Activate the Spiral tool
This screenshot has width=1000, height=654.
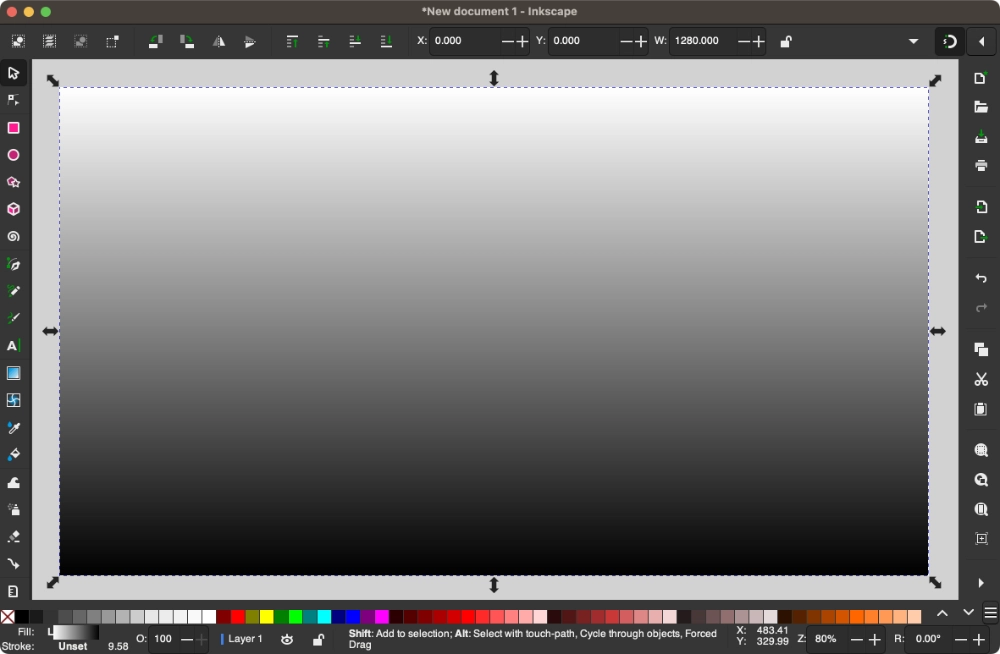[13, 237]
